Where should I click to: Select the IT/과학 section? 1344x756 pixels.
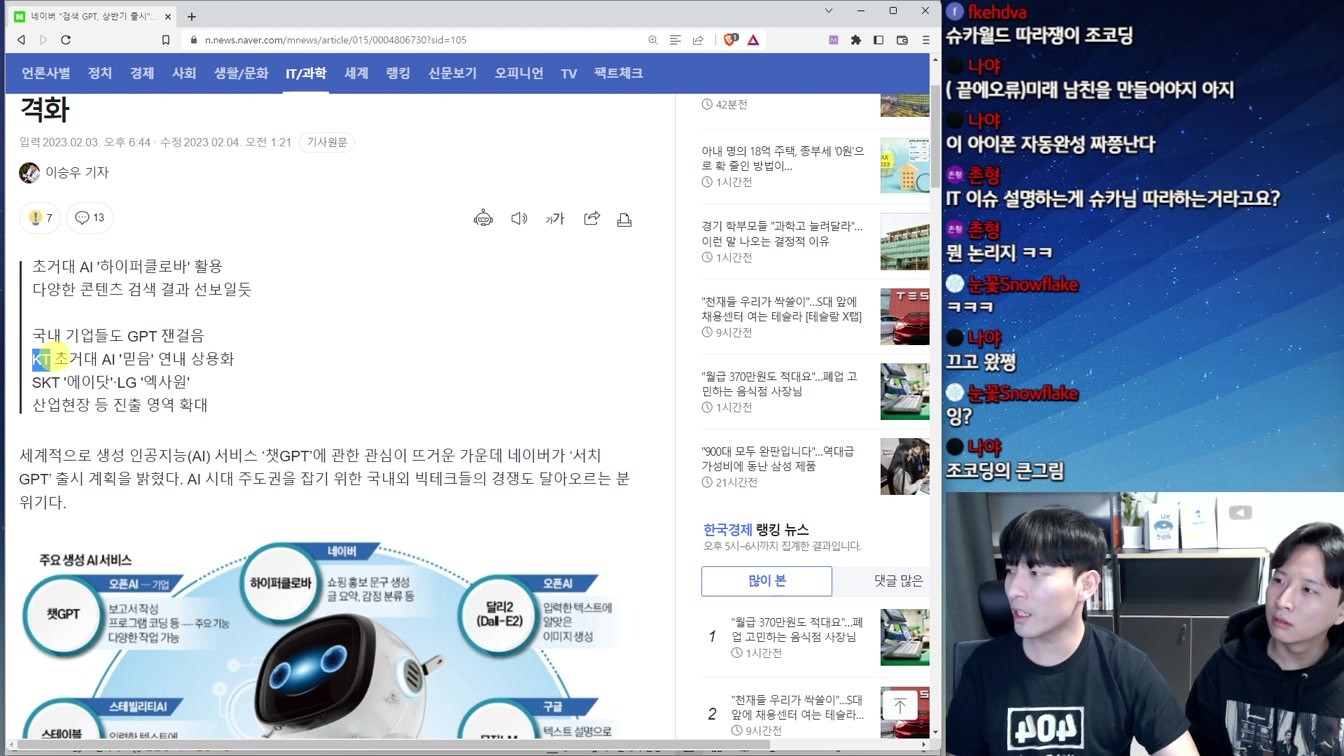306,73
